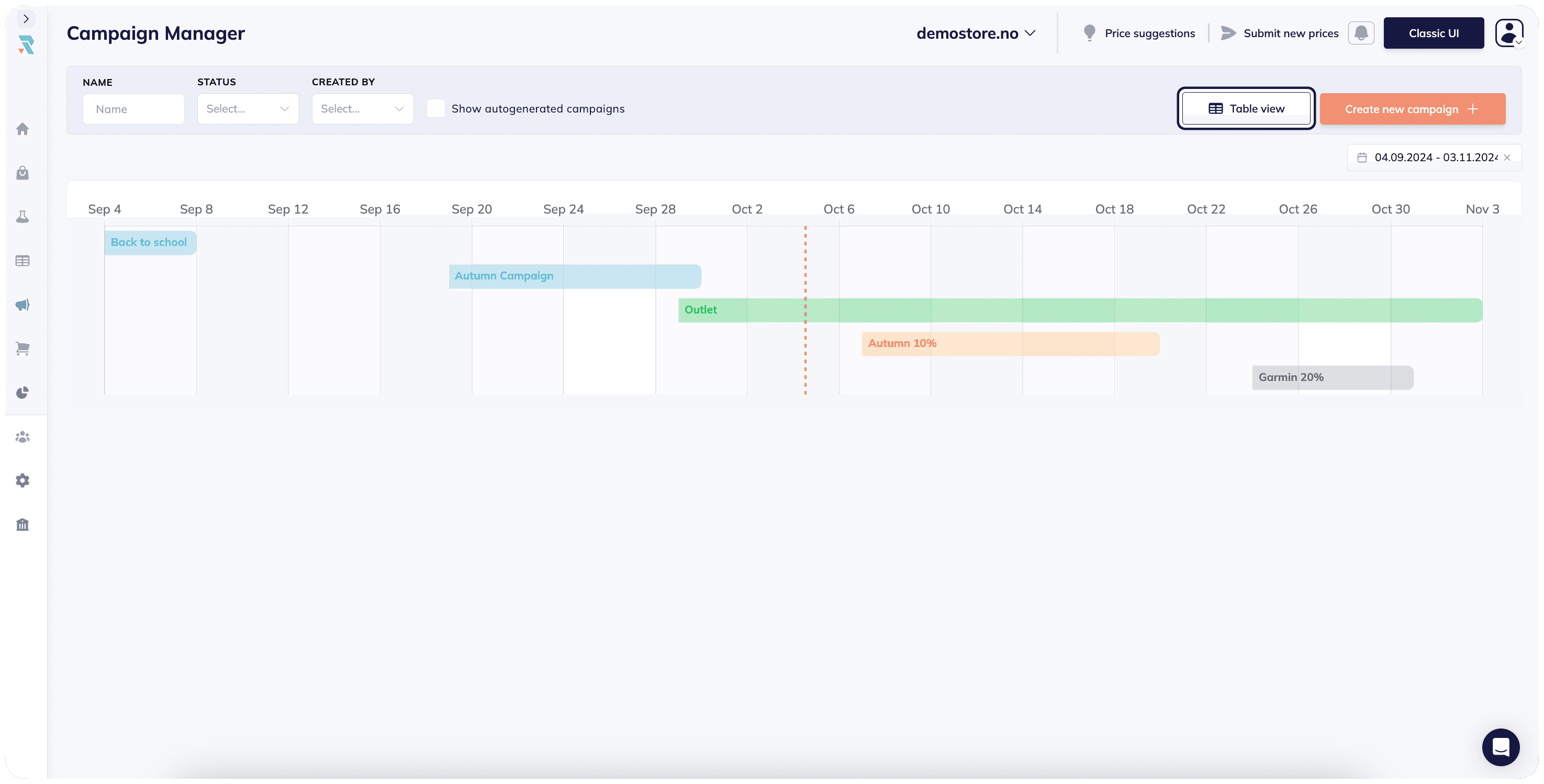This screenshot has width=1544, height=784.
Task: Expand the demostore.no store selector
Action: coord(975,33)
